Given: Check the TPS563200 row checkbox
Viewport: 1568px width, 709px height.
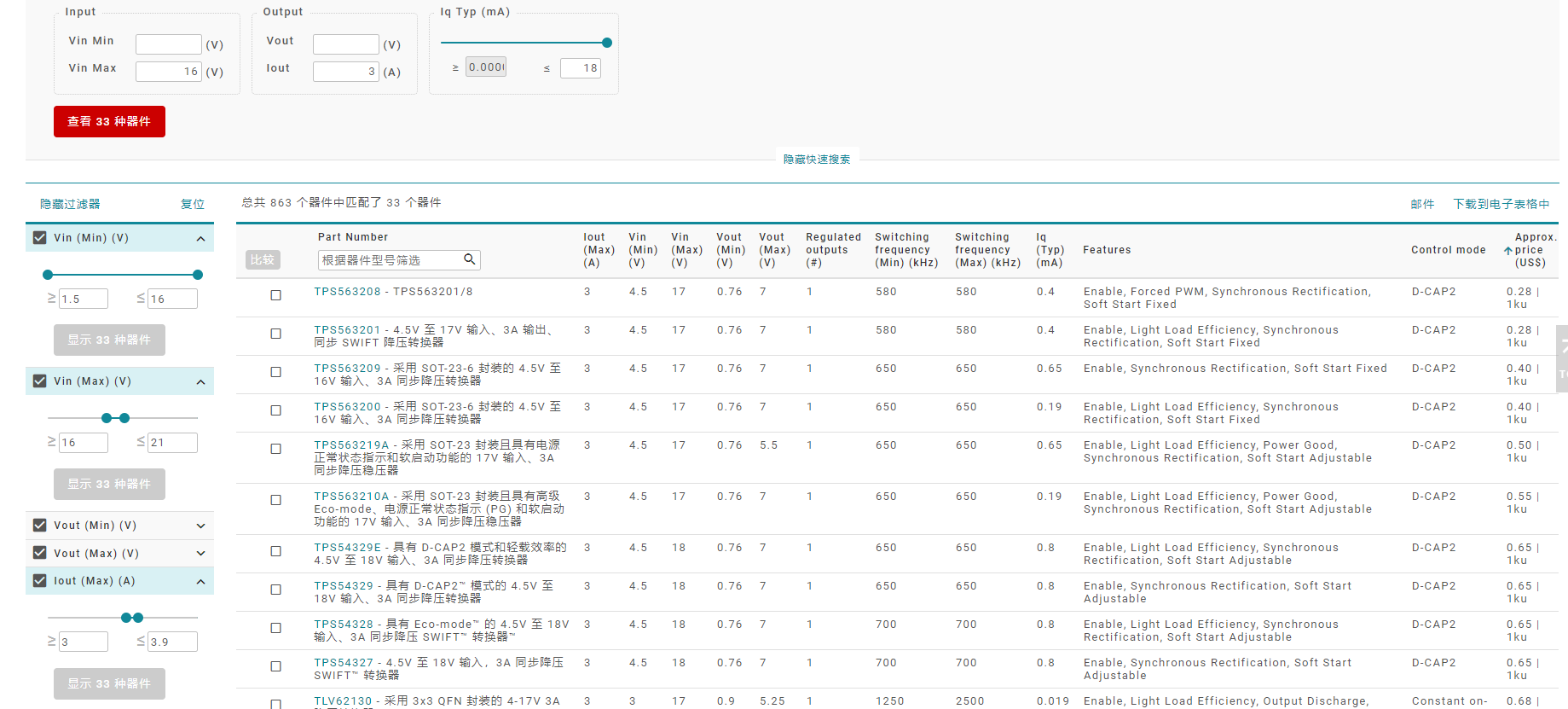Looking at the screenshot, I should point(275,410).
